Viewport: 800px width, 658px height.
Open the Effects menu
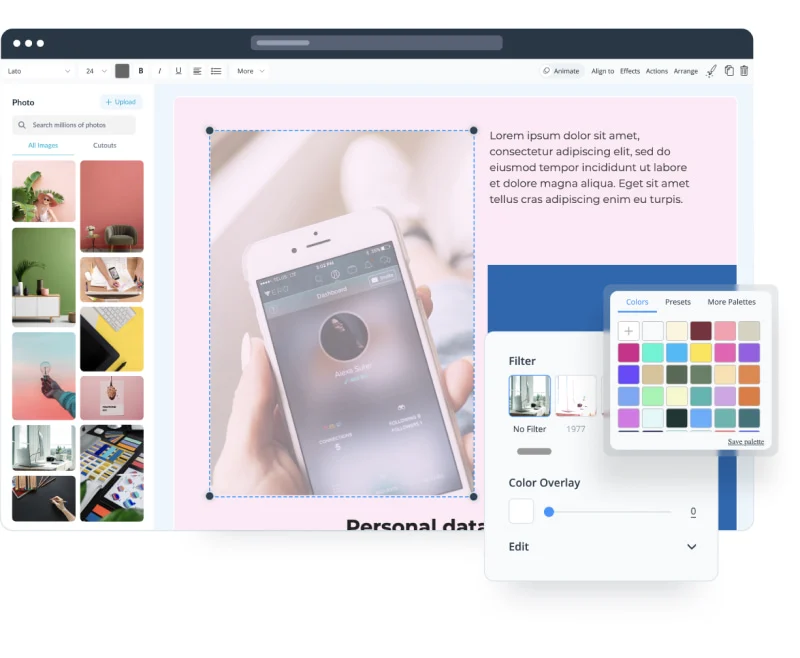point(630,71)
